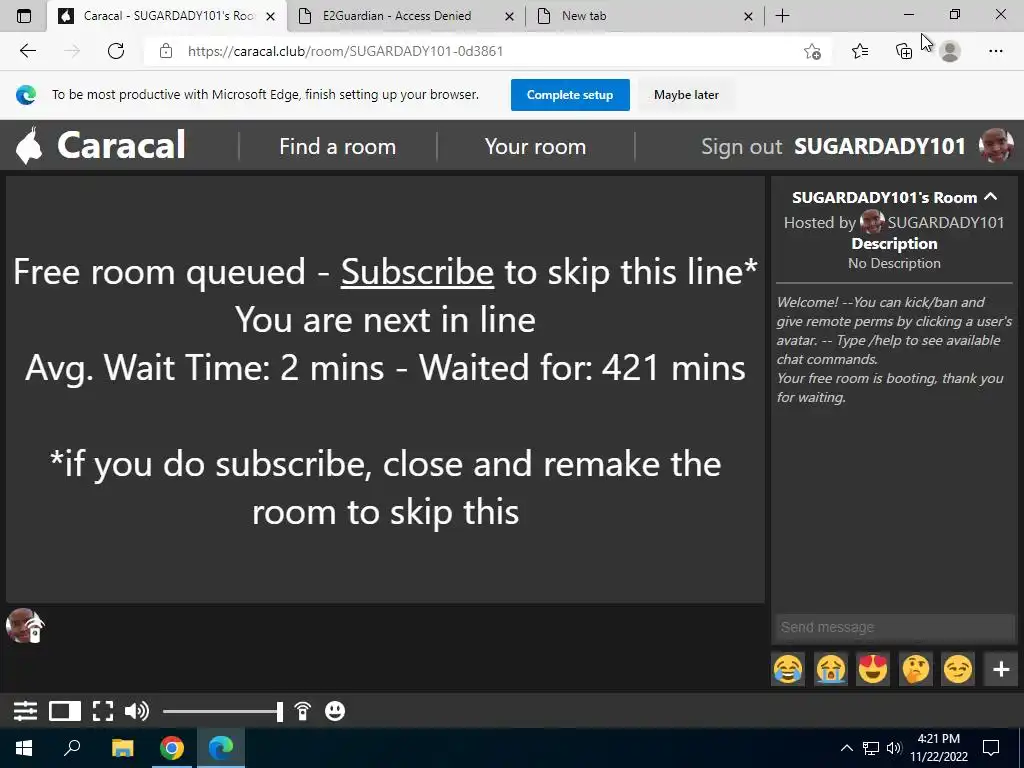Enter fullscreen with the corners icon

coord(103,711)
